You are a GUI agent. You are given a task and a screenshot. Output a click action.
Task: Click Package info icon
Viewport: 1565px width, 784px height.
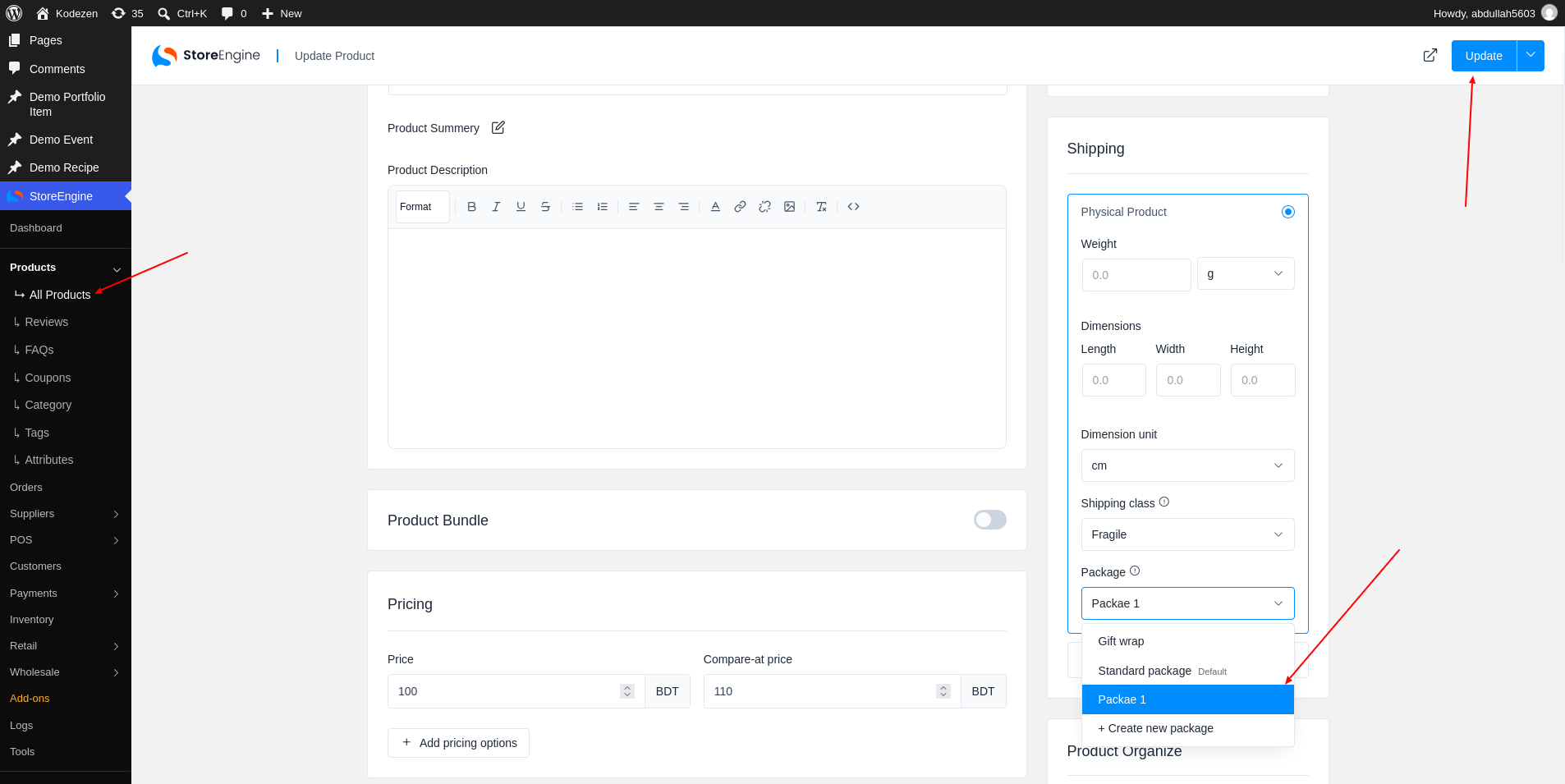[1135, 571]
